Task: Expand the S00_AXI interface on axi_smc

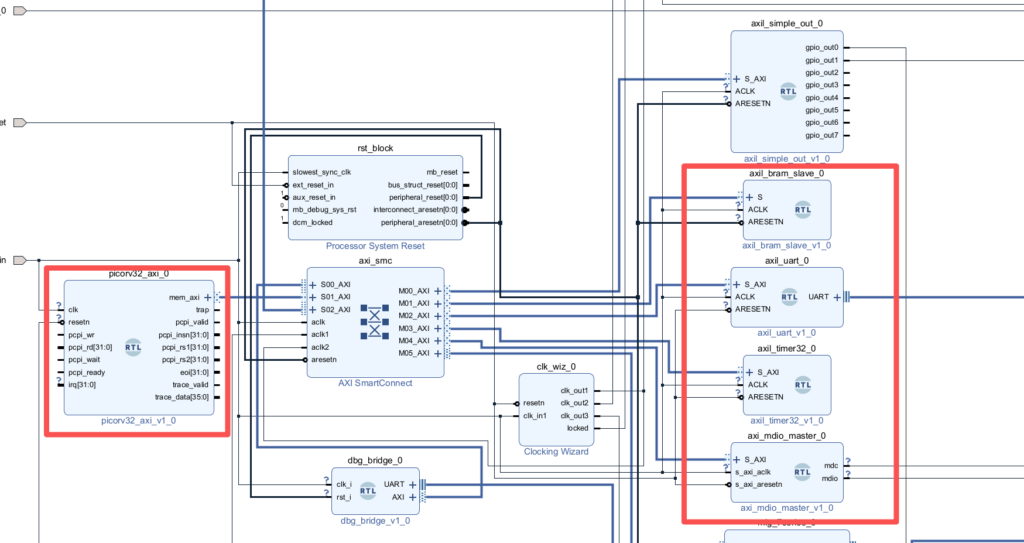Action: pyautogui.click(x=312, y=284)
